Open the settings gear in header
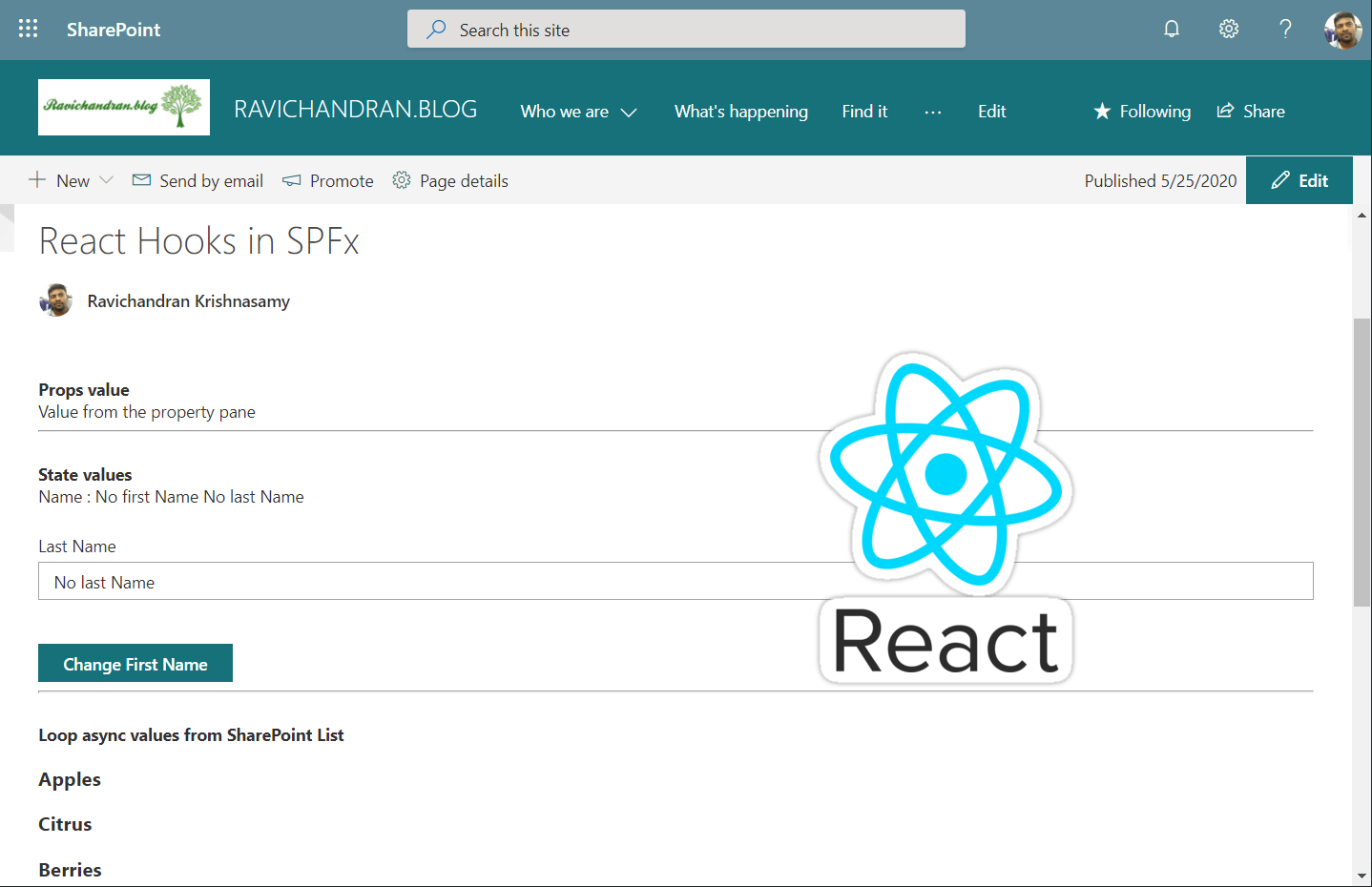The width and height of the screenshot is (1372, 887). pyautogui.click(x=1229, y=29)
